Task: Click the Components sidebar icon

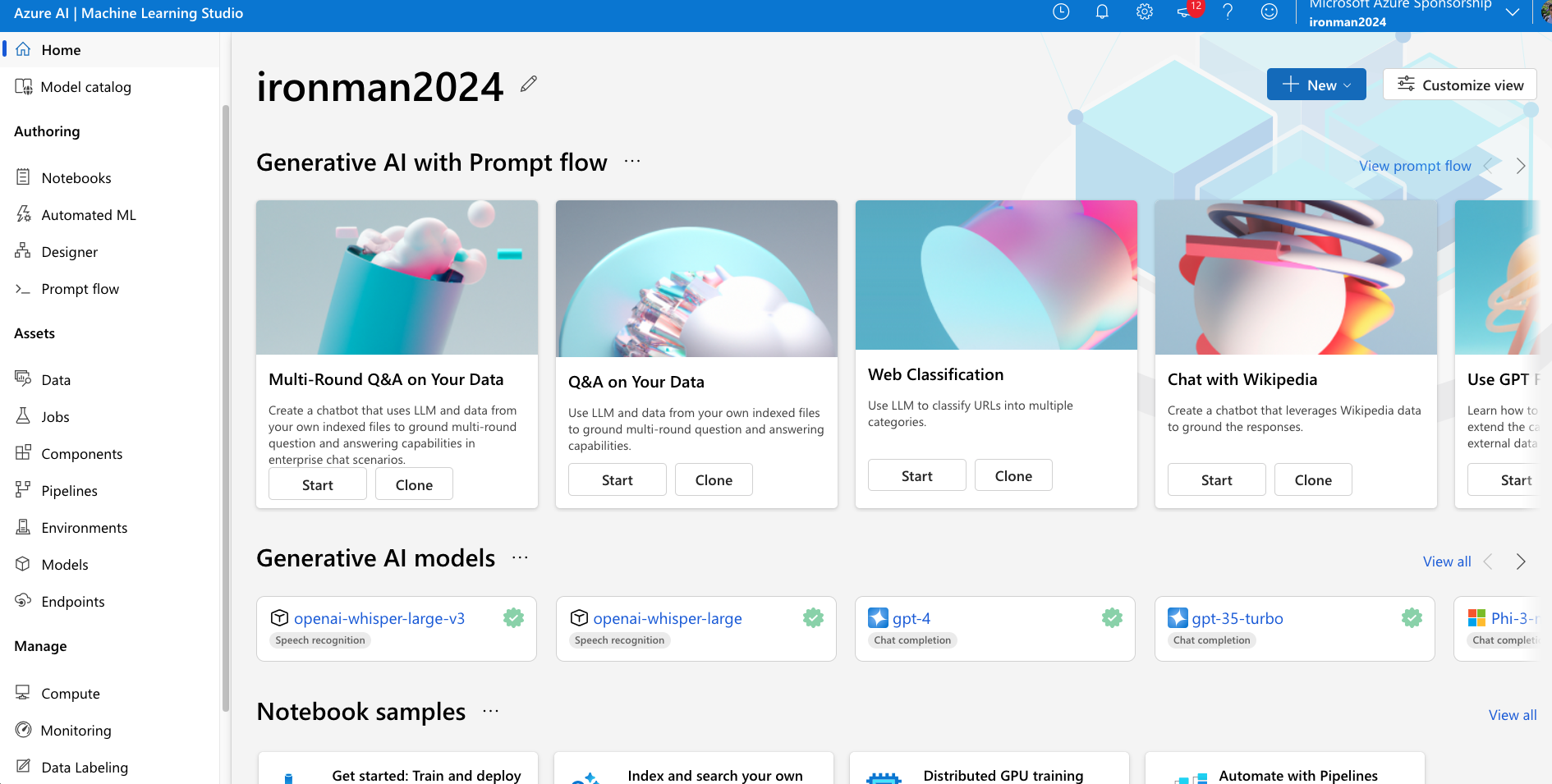Action: click(23, 453)
